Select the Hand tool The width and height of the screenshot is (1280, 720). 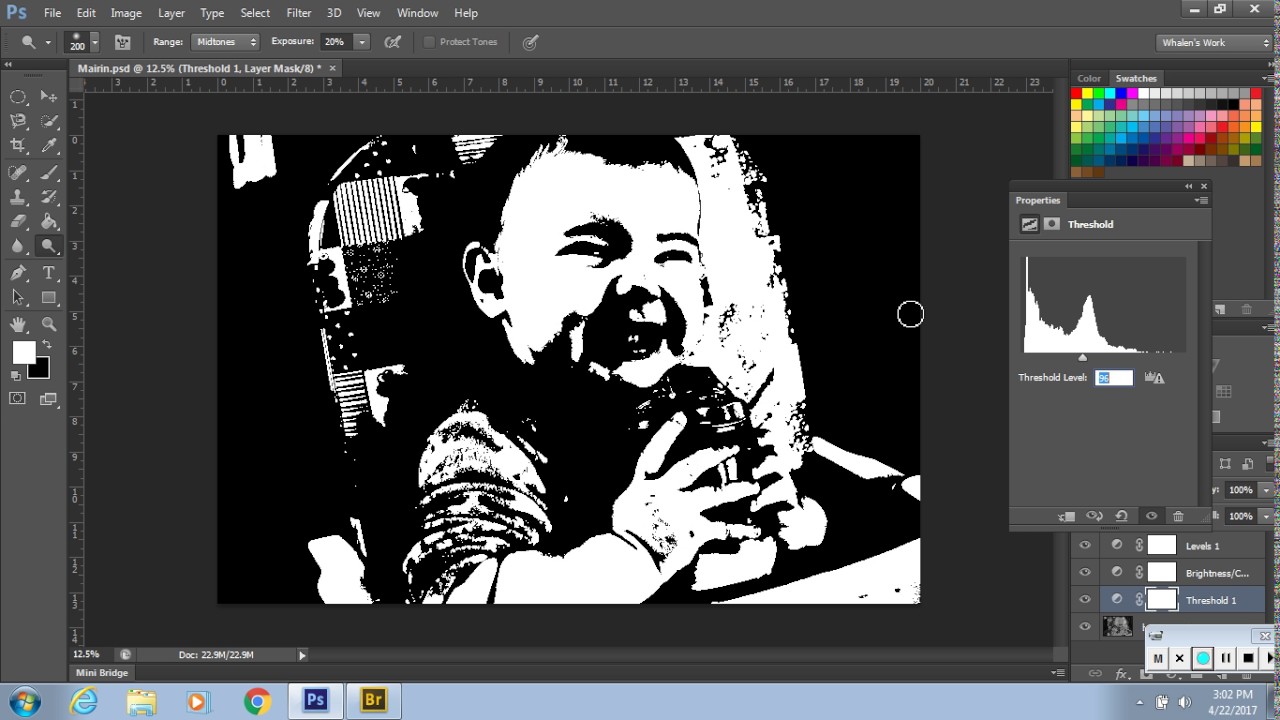pos(18,324)
